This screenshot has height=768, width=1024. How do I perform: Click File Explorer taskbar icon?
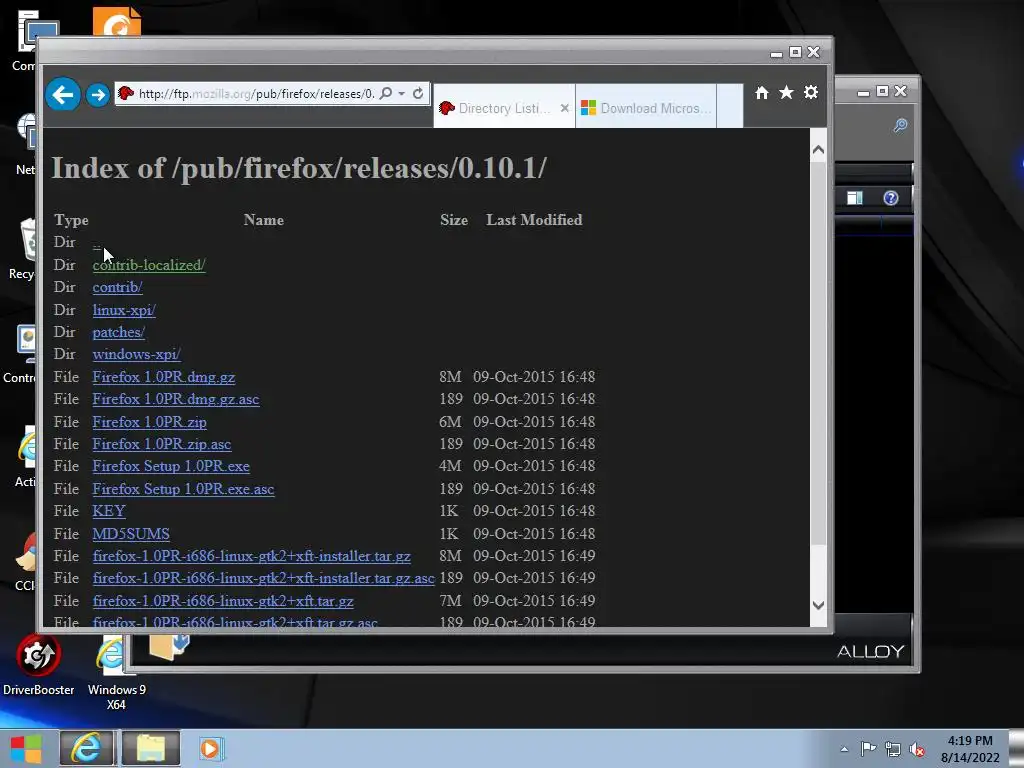click(x=151, y=748)
